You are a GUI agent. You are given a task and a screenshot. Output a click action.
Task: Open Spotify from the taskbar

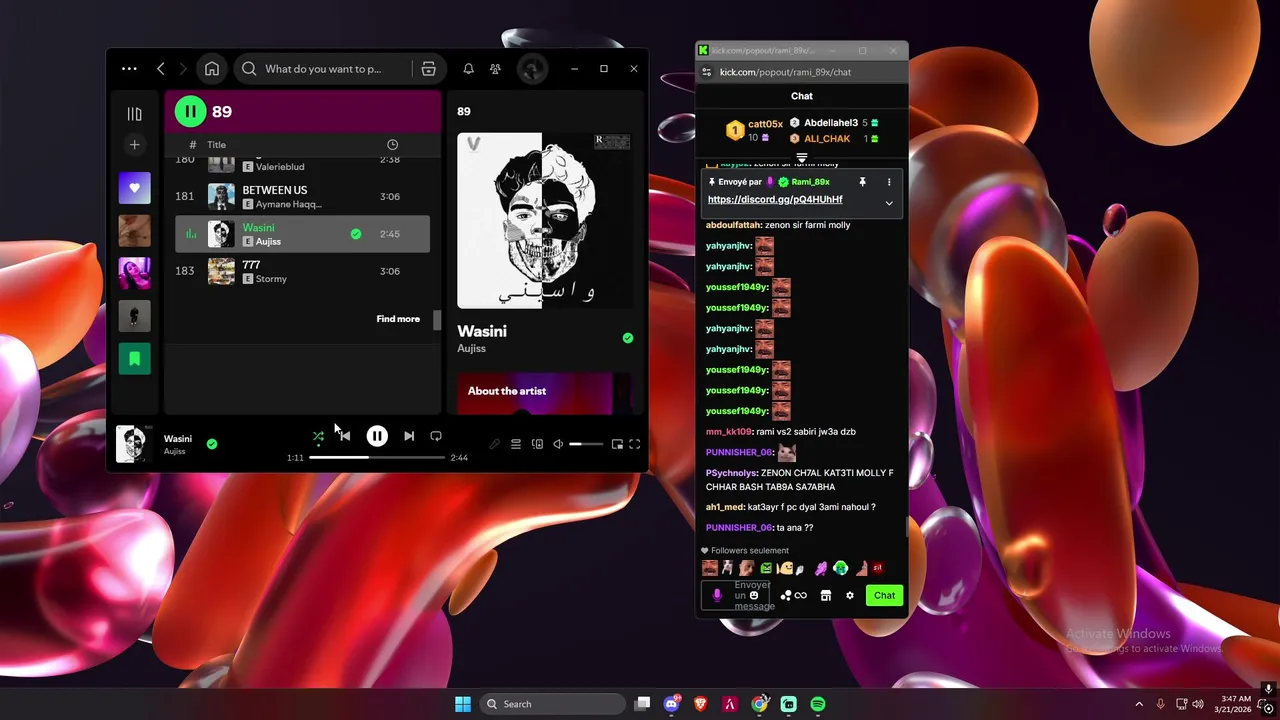pyautogui.click(x=818, y=704)
